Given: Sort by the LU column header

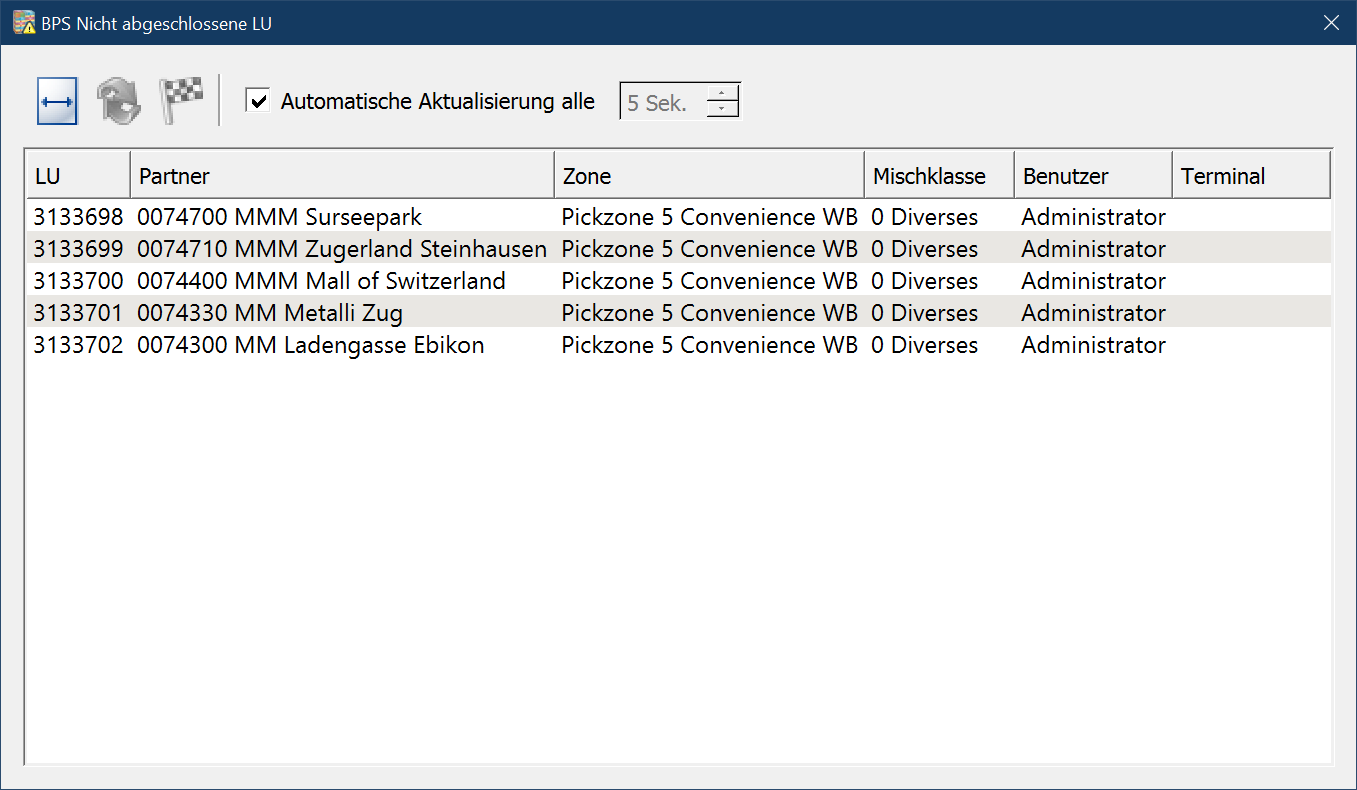Looking at the screenshot, I should pyautogui.click(x=78, y=176).
